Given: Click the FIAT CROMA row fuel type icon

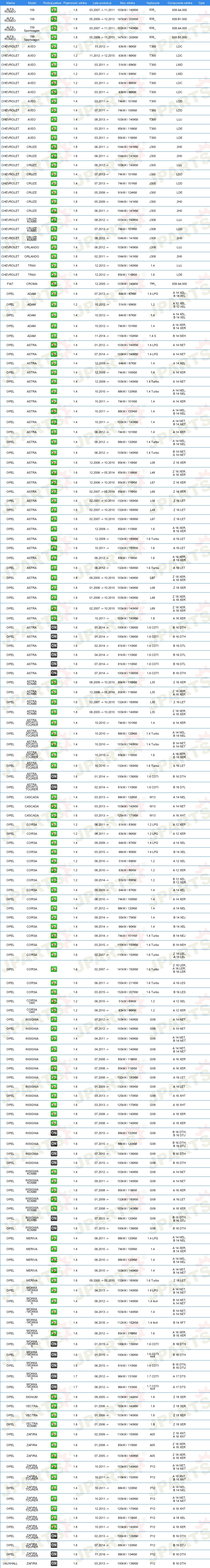Looking at the screenshot, I should coord(53,284).
